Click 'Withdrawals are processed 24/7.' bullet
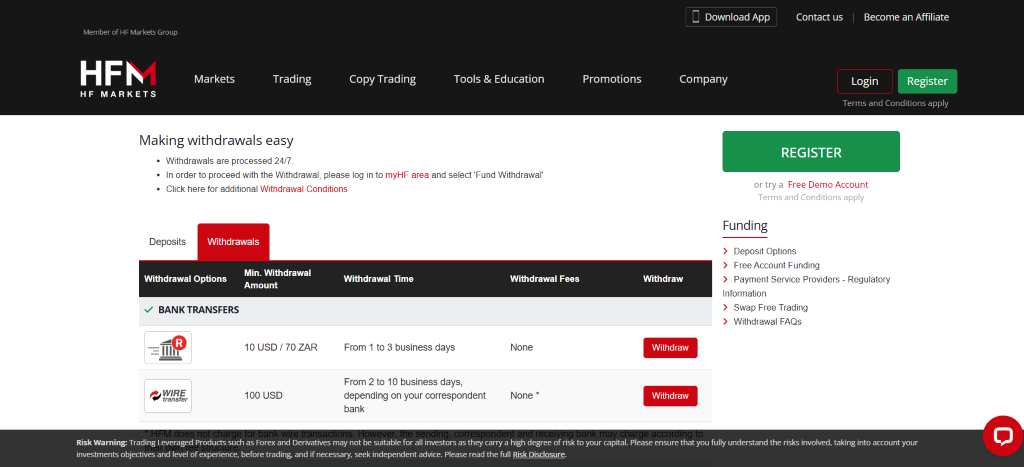This screenshot has height=467, width=1024. (x=229, y=161)
